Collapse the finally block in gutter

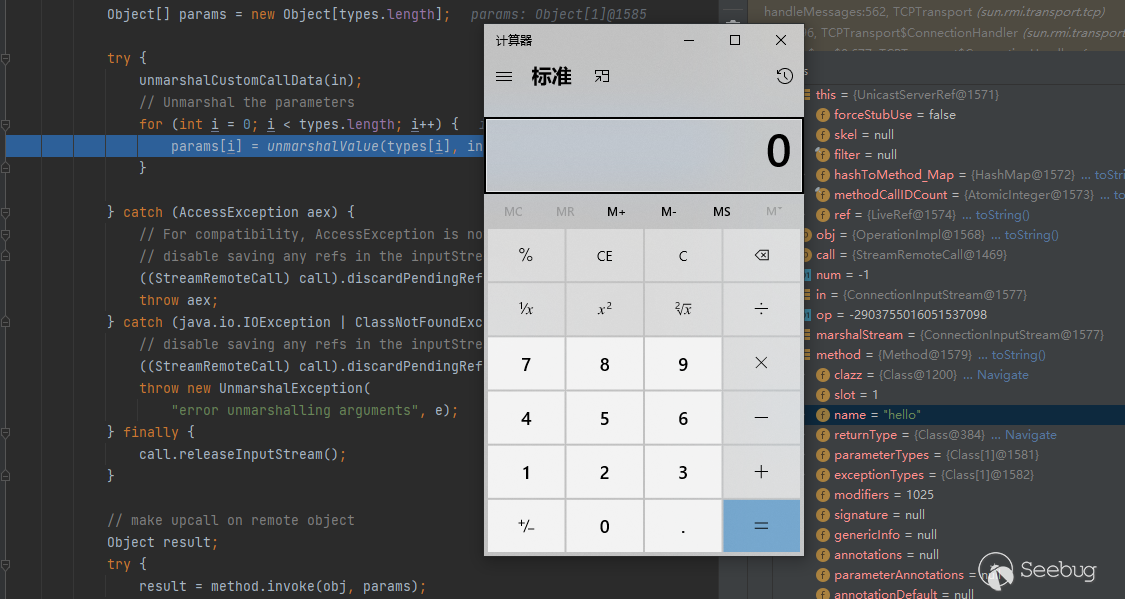pos(6,432)
